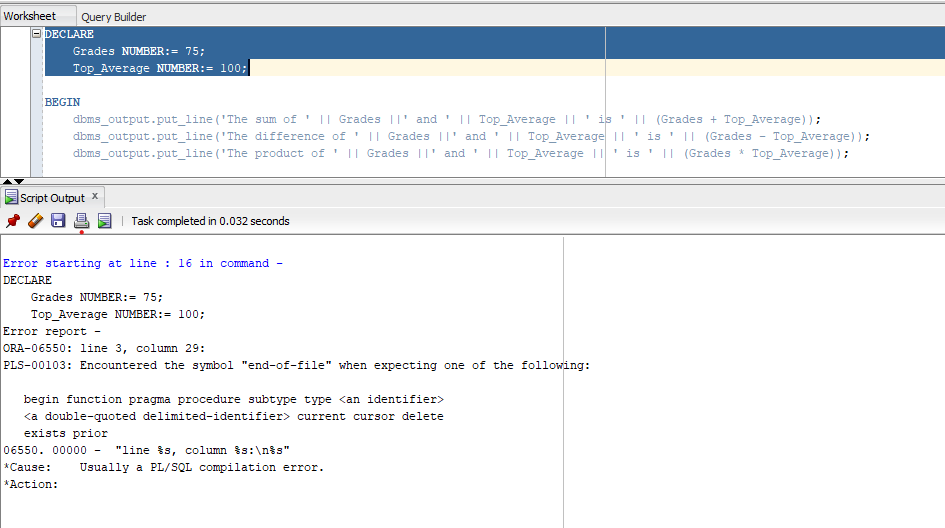Click DECLARE line in the script output
Screen dimensions: 945x528
coord(28,280)
